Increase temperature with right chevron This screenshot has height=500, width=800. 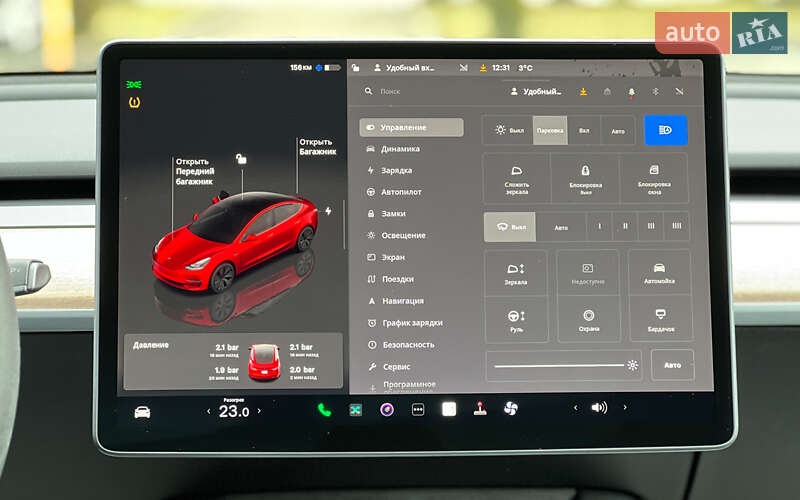pyautogui.click(x=259, y=411)
